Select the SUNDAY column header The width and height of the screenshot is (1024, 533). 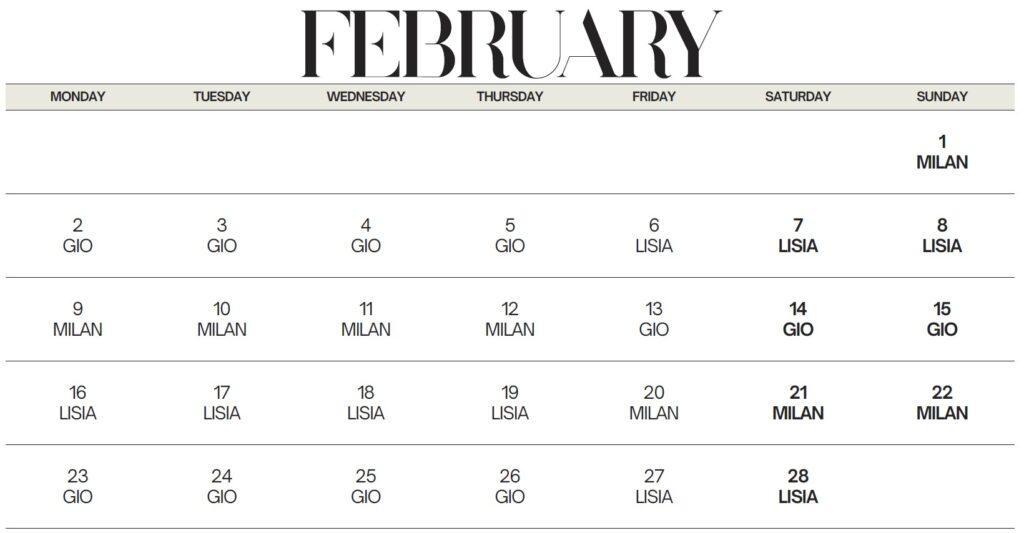click(942, 97)
